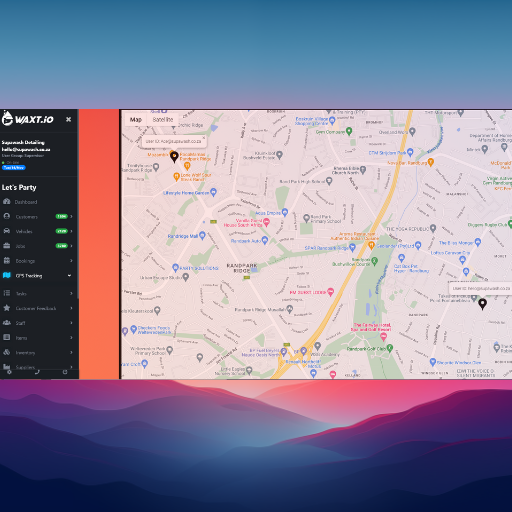512x512 pixels.
Task: Click the hello@ email address in the sidebar
Action: [26, 149]
